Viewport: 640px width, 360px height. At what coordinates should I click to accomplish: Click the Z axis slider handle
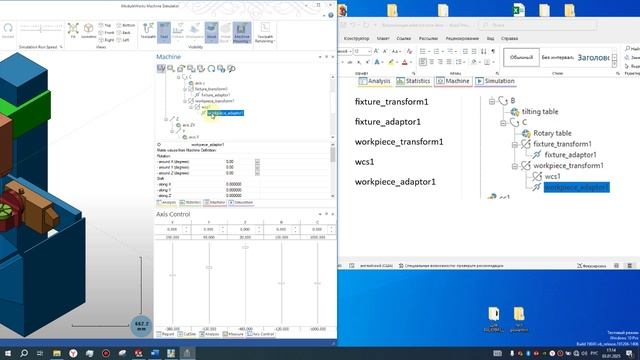click(x=245, y=247)
